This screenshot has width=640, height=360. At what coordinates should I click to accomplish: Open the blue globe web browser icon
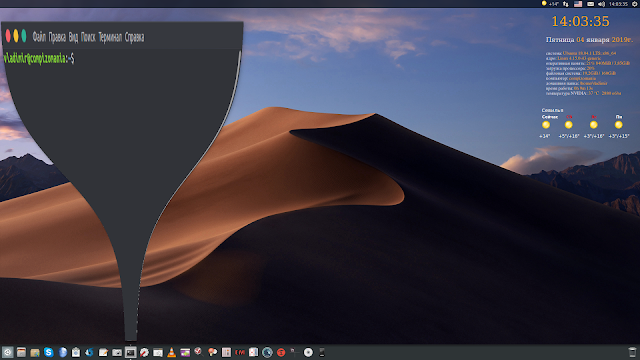(62, 352)
